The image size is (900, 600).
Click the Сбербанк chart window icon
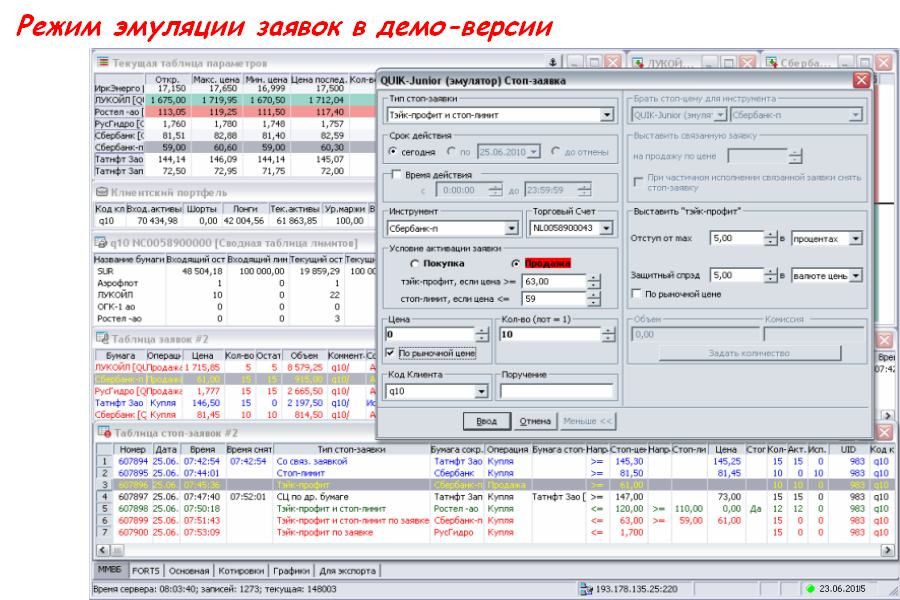[x=771, y=63]
